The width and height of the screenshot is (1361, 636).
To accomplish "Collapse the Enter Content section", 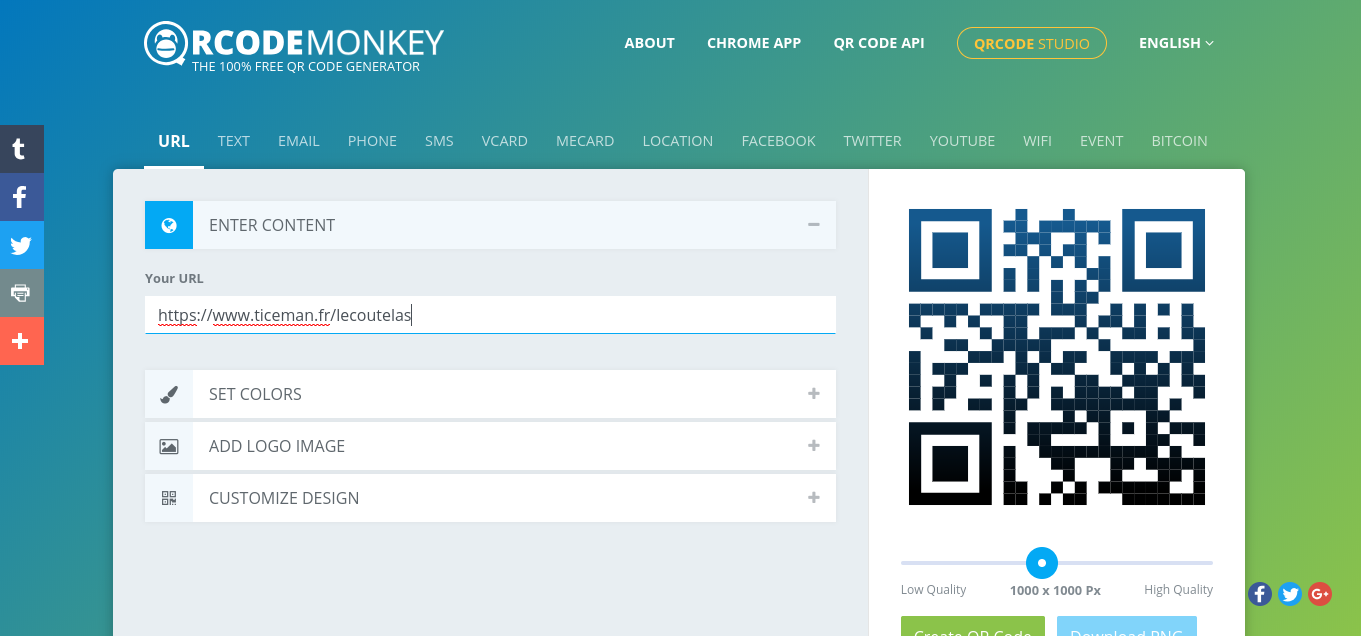I will pyautogui.click(x=814, y=225).
